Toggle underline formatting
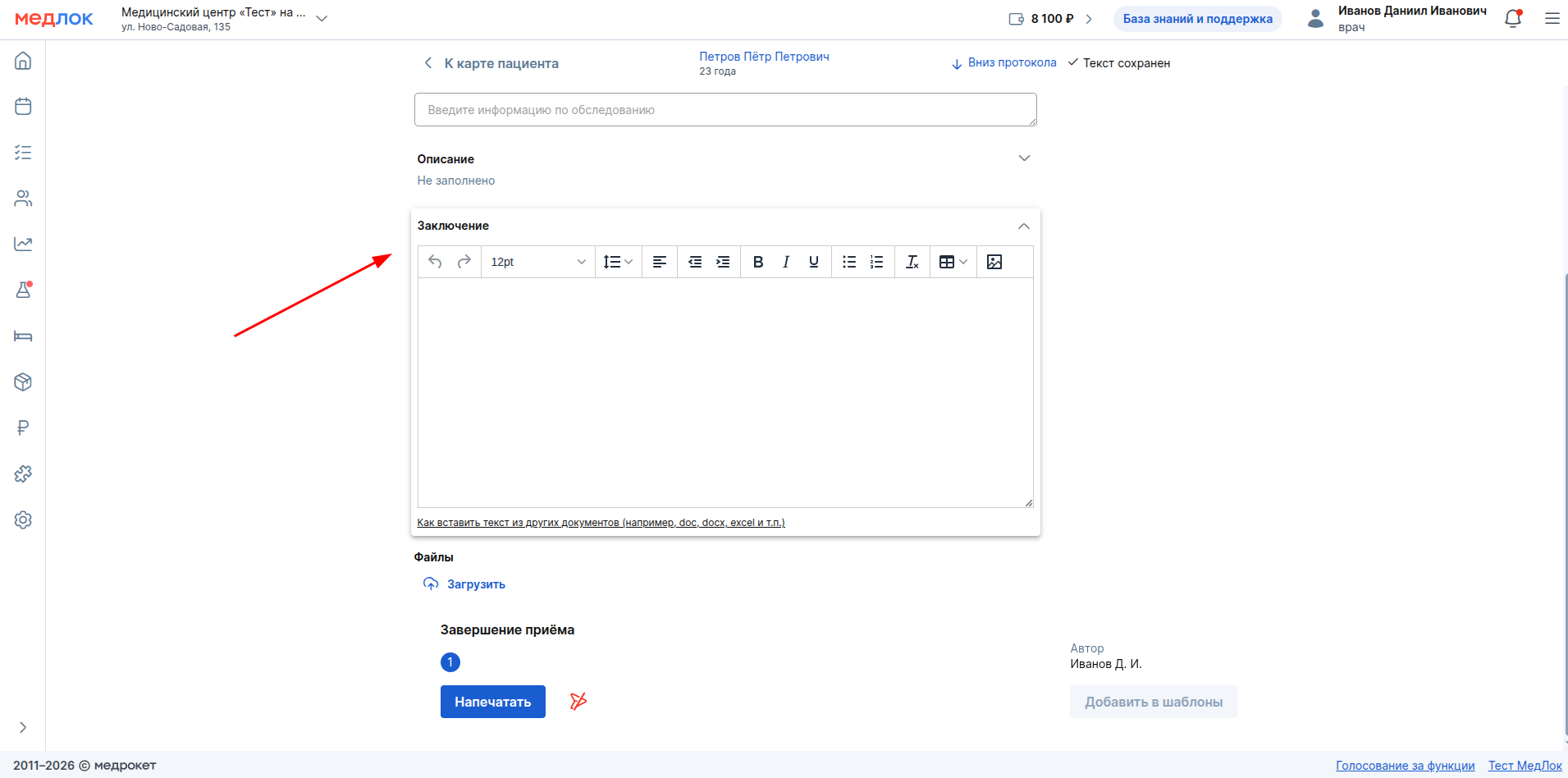 tap(814, 262)
